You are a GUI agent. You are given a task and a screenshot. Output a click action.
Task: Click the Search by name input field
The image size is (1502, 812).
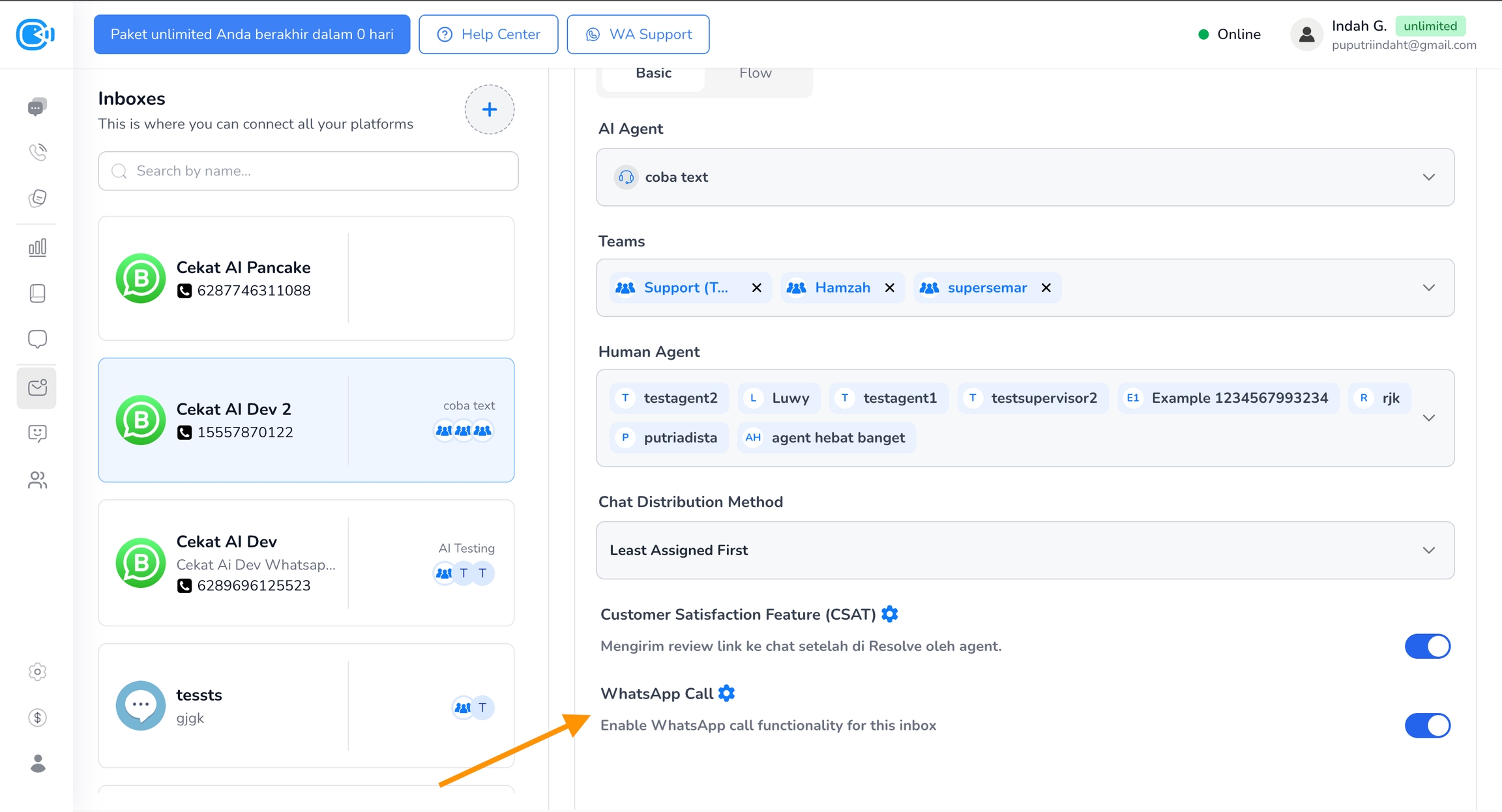coord(308,171)
